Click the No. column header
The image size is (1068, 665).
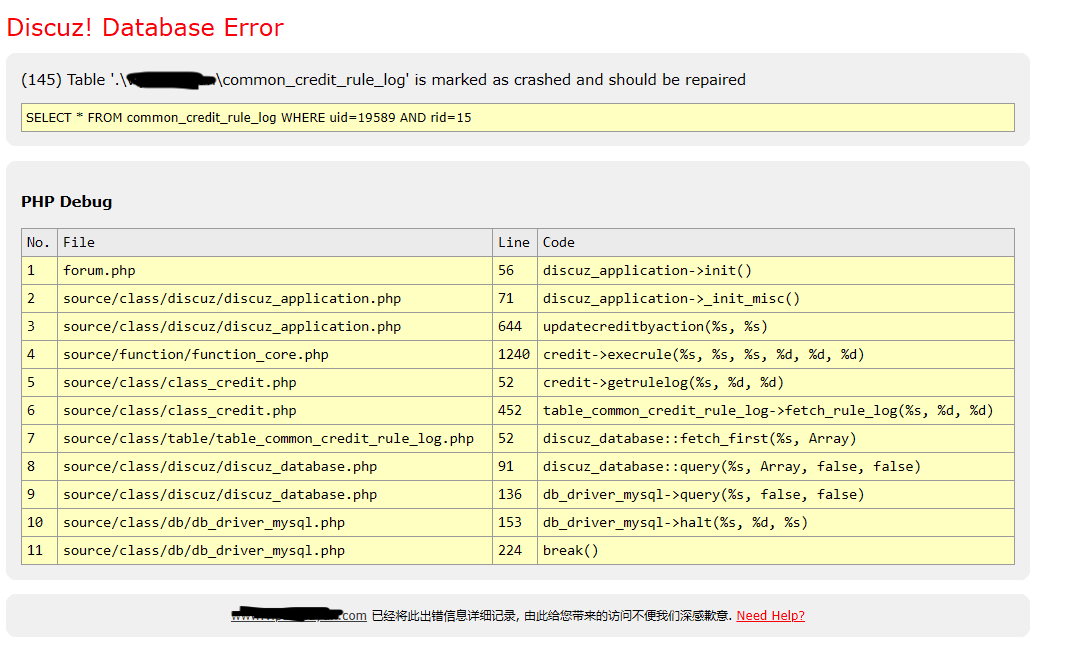39,243
